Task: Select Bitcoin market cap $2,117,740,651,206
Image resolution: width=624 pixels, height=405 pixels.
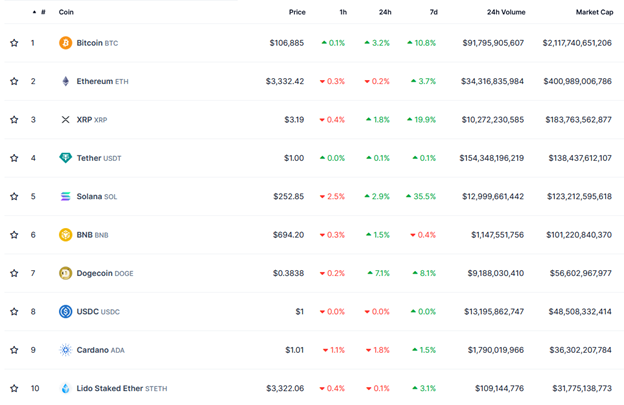Action: (x=577, y=43)
